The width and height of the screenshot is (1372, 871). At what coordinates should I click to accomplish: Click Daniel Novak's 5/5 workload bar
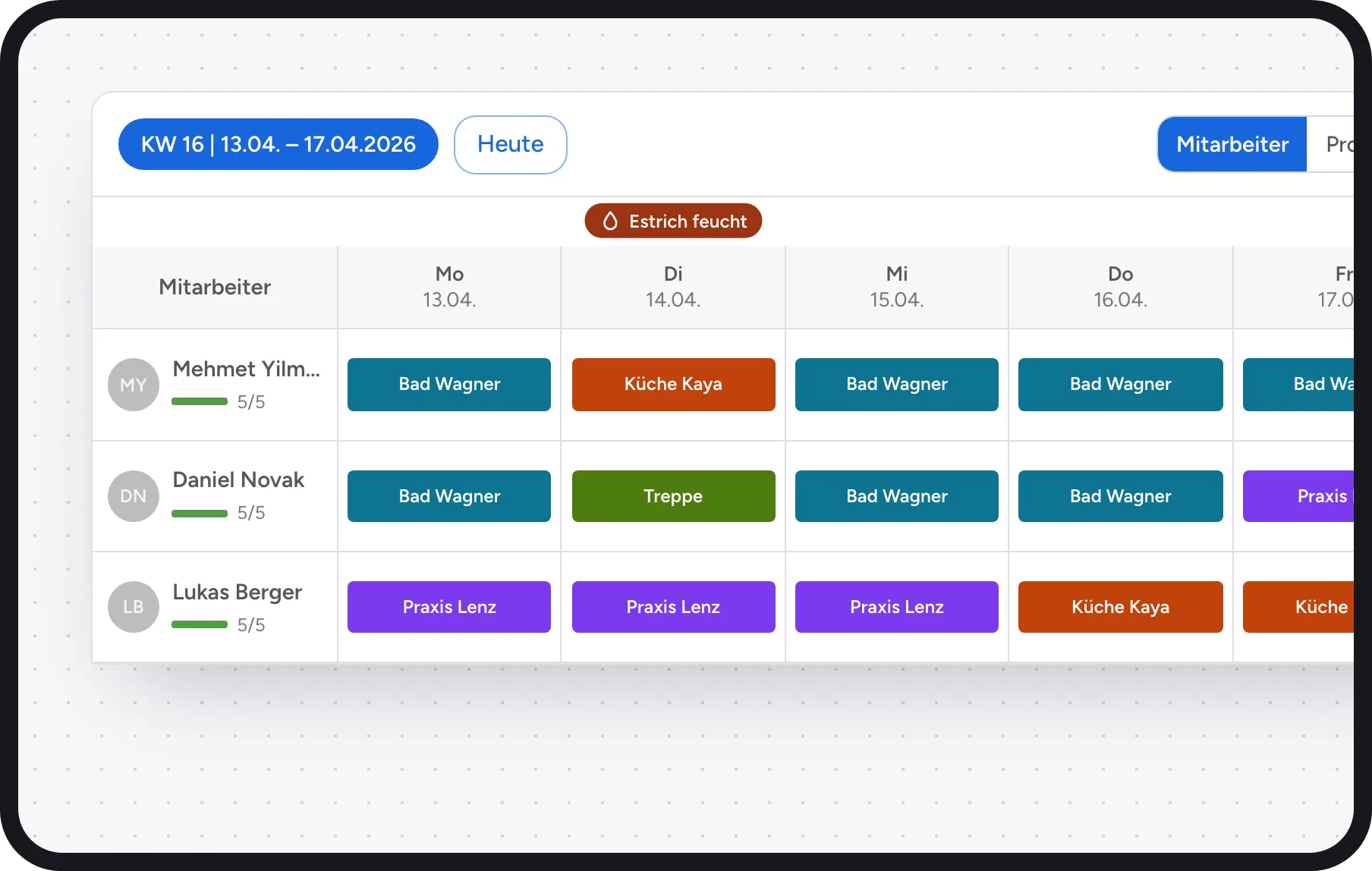click(x=200, y=513)
